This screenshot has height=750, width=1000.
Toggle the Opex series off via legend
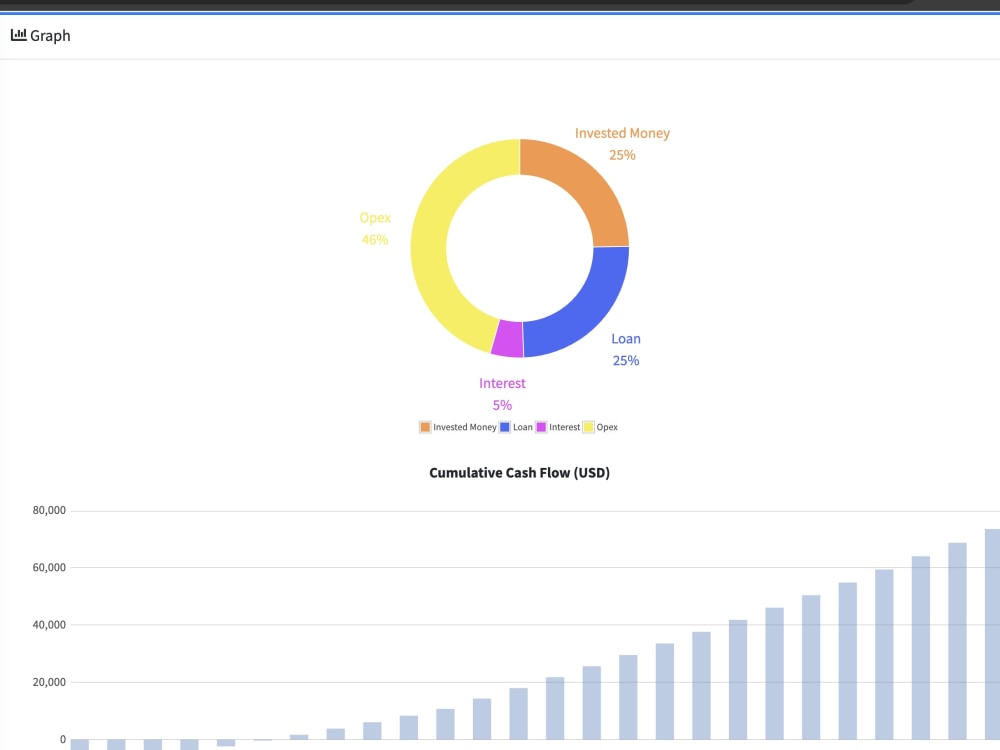click(605, 427)
